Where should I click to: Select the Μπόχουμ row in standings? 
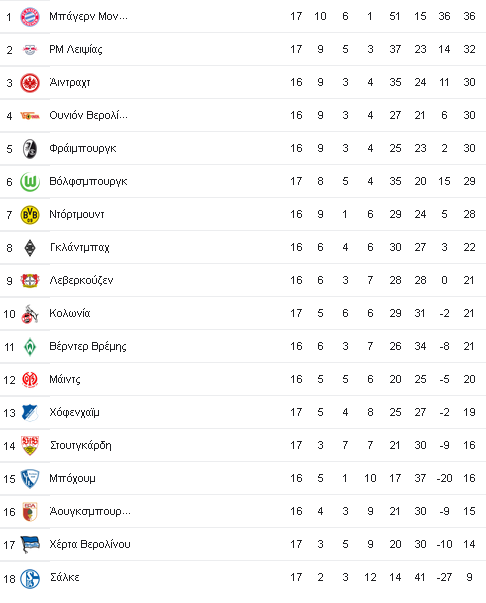243,478
